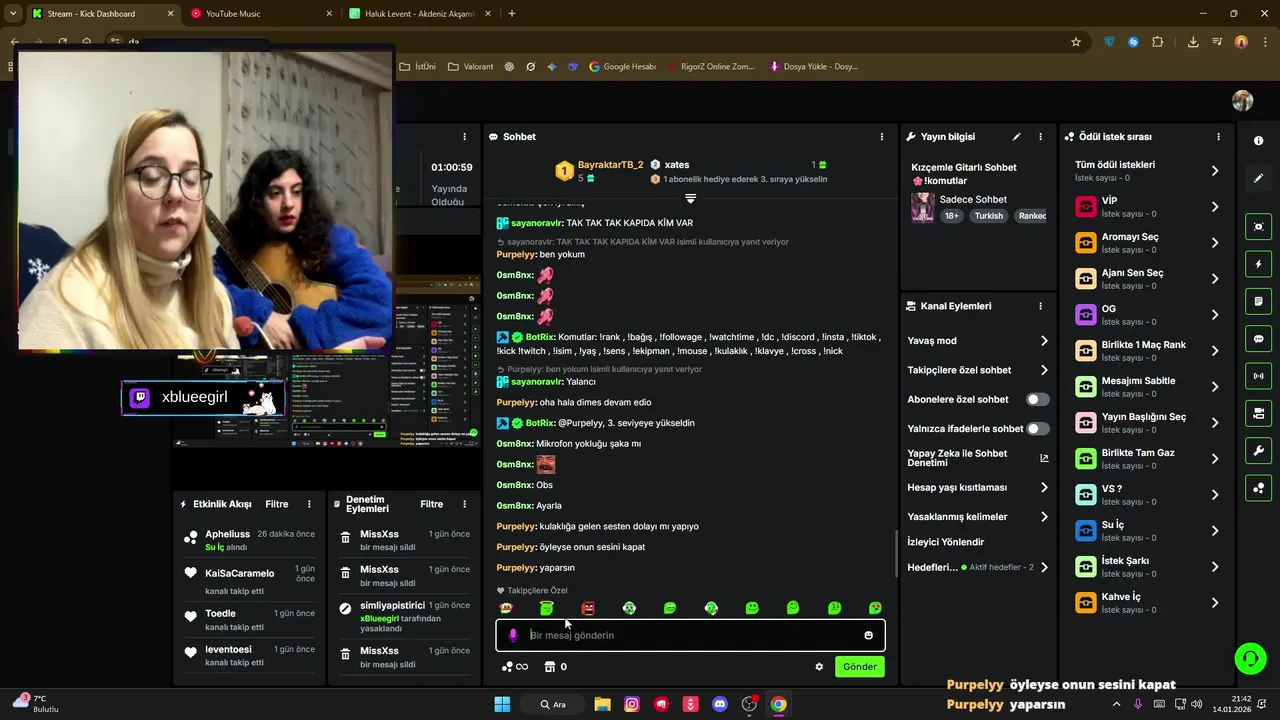Open Instagram from the taskbar

(x=631, y=704)
